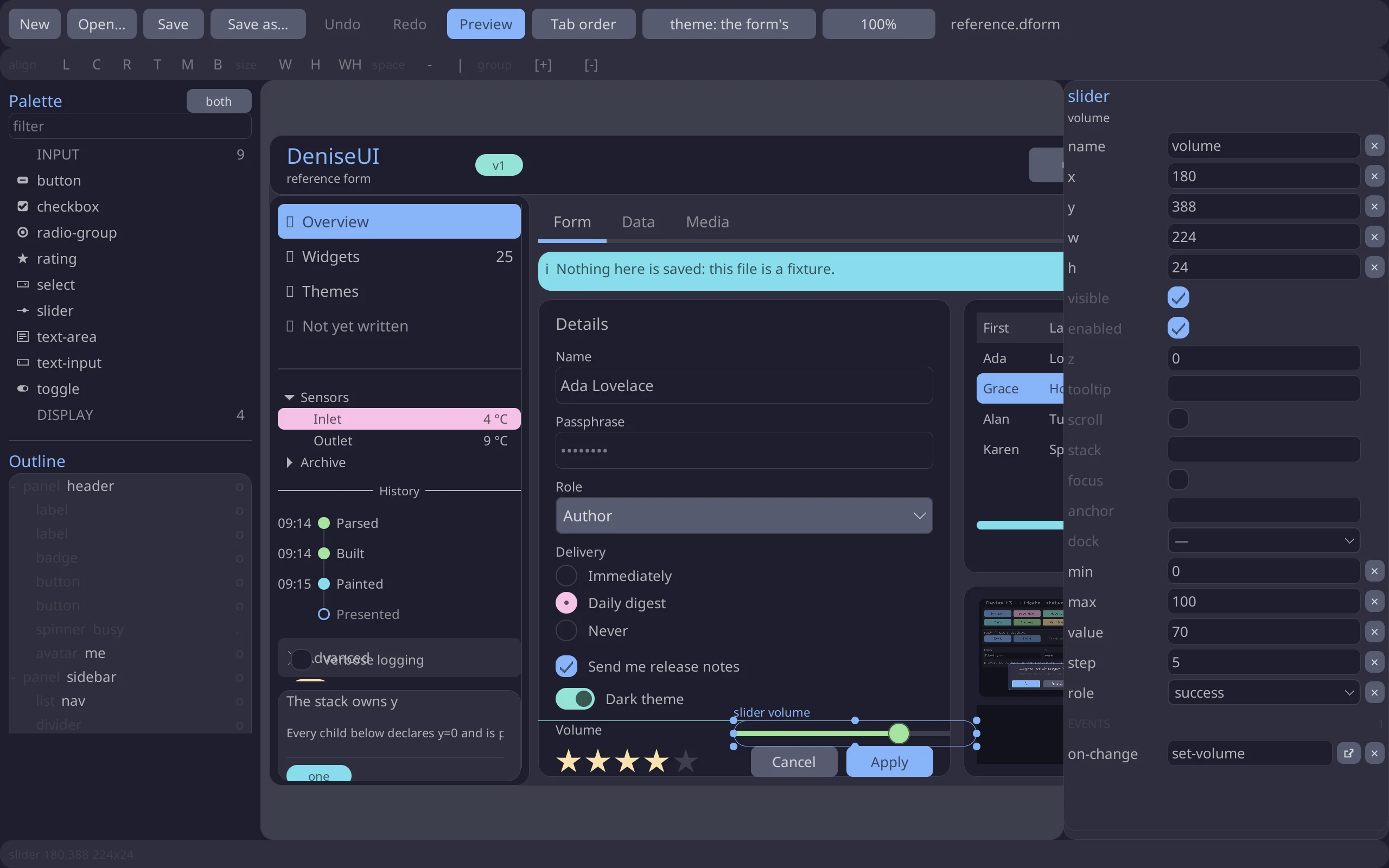Click the checkbox icon in the Palette
Screen dimensions: 1389x868
point(22,206)
